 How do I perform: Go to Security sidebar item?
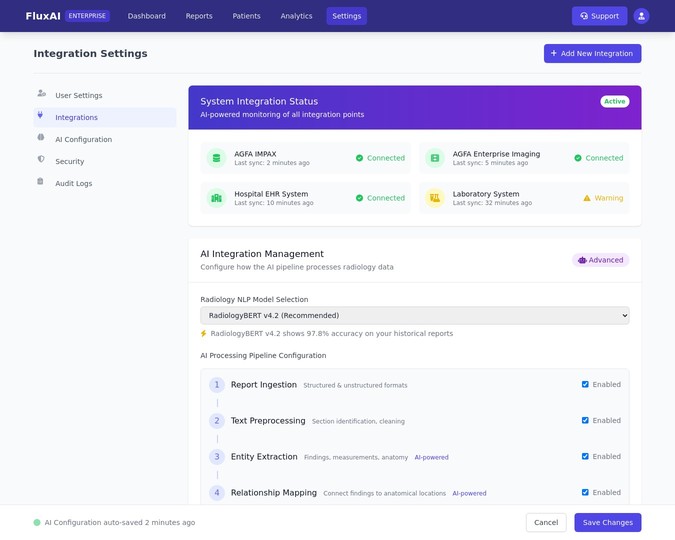pos(105,161)
